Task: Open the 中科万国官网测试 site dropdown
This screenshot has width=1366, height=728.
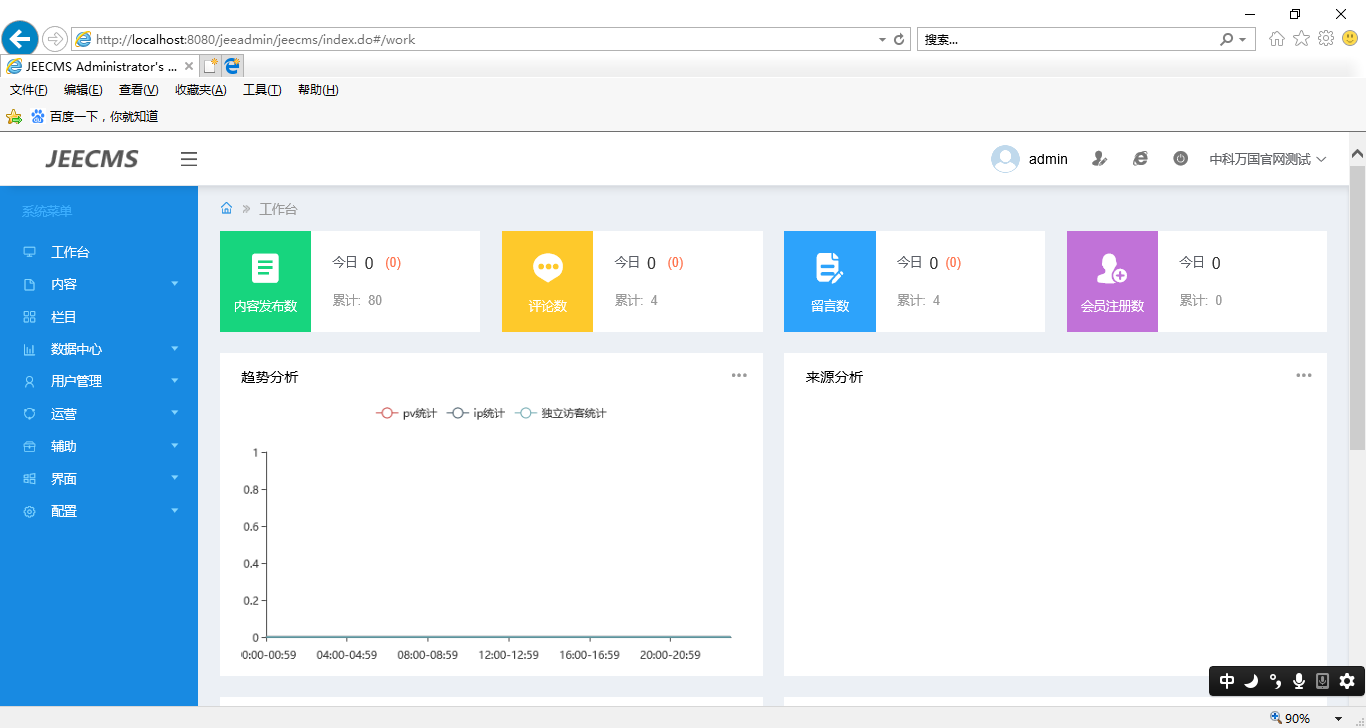Action: (x=1267, y=159)
